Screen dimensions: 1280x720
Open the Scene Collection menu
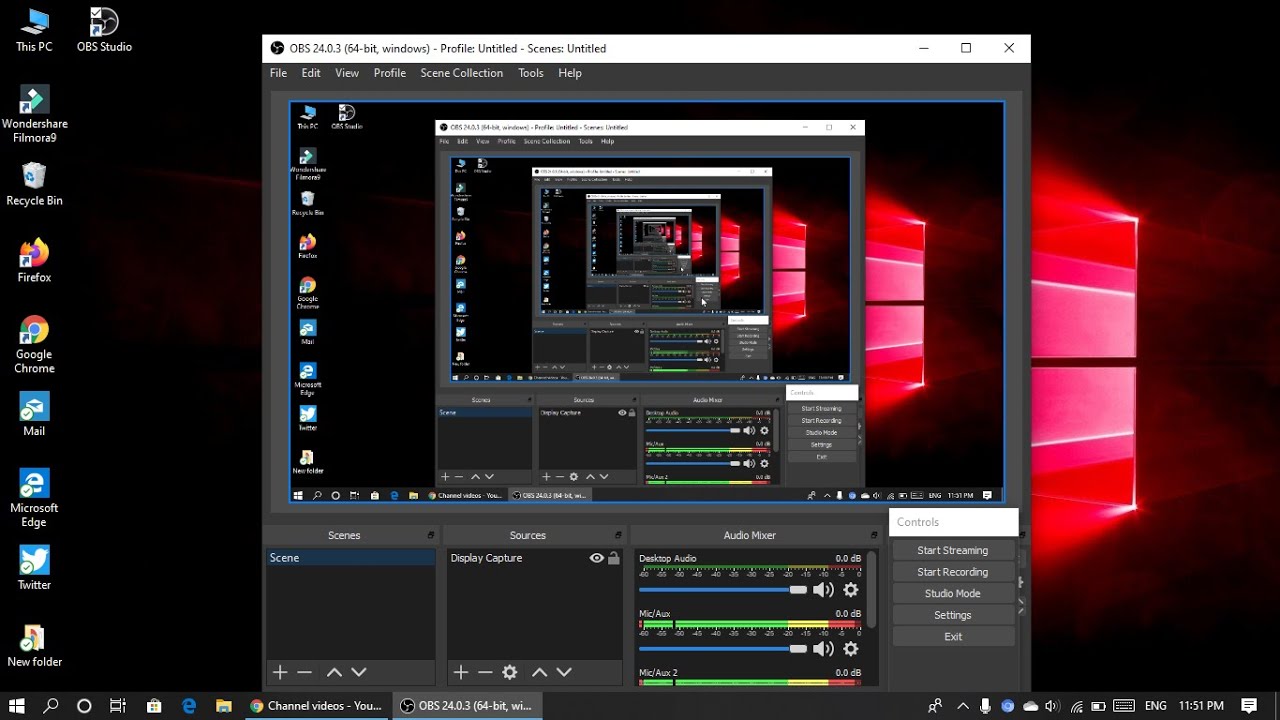click(x=462, y=73)
